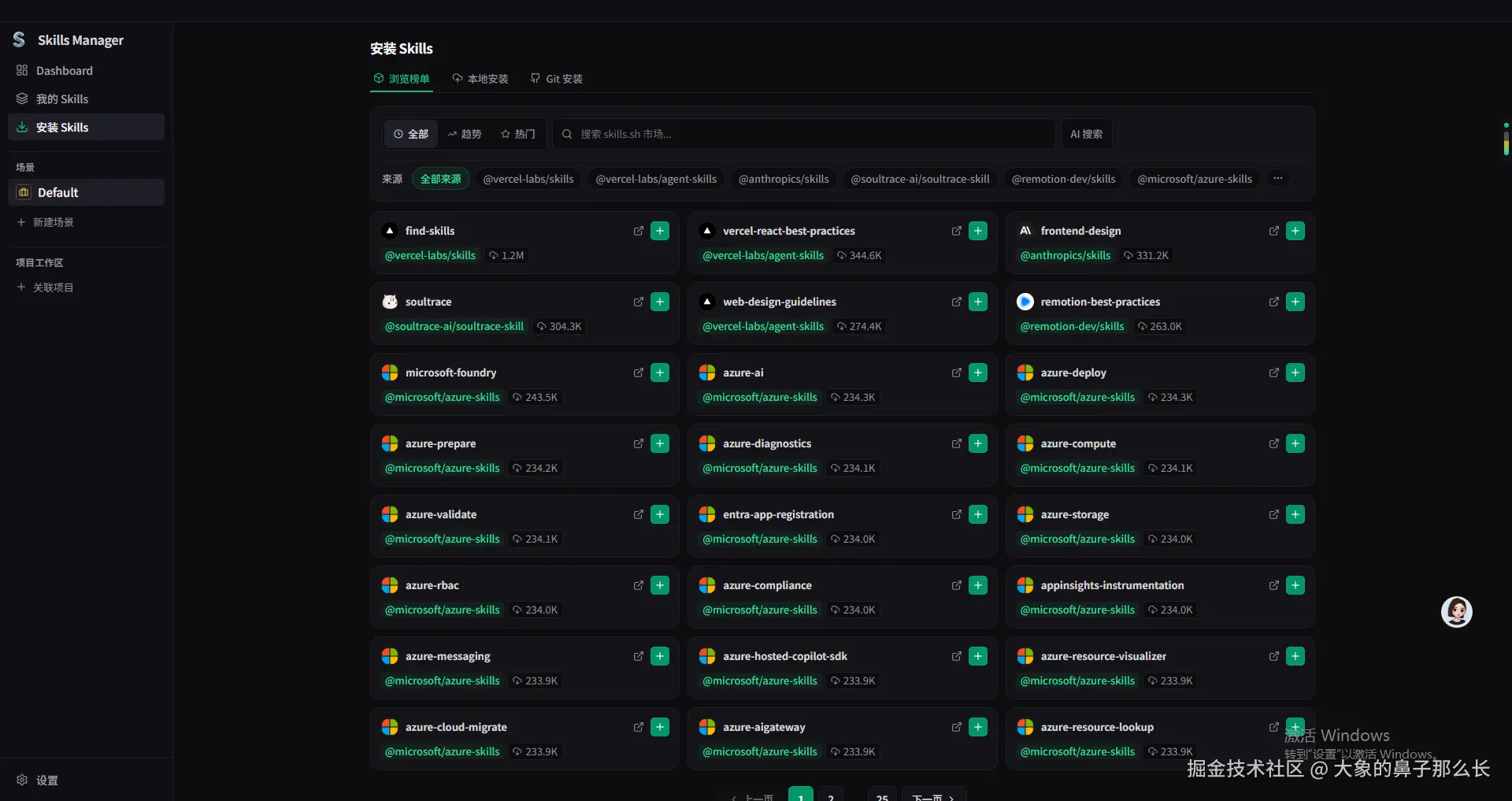Image resolution: width=1512 pixels, height=801 pixels.
Task: Click the floating avatar assistant icon
Action: 1456,612
